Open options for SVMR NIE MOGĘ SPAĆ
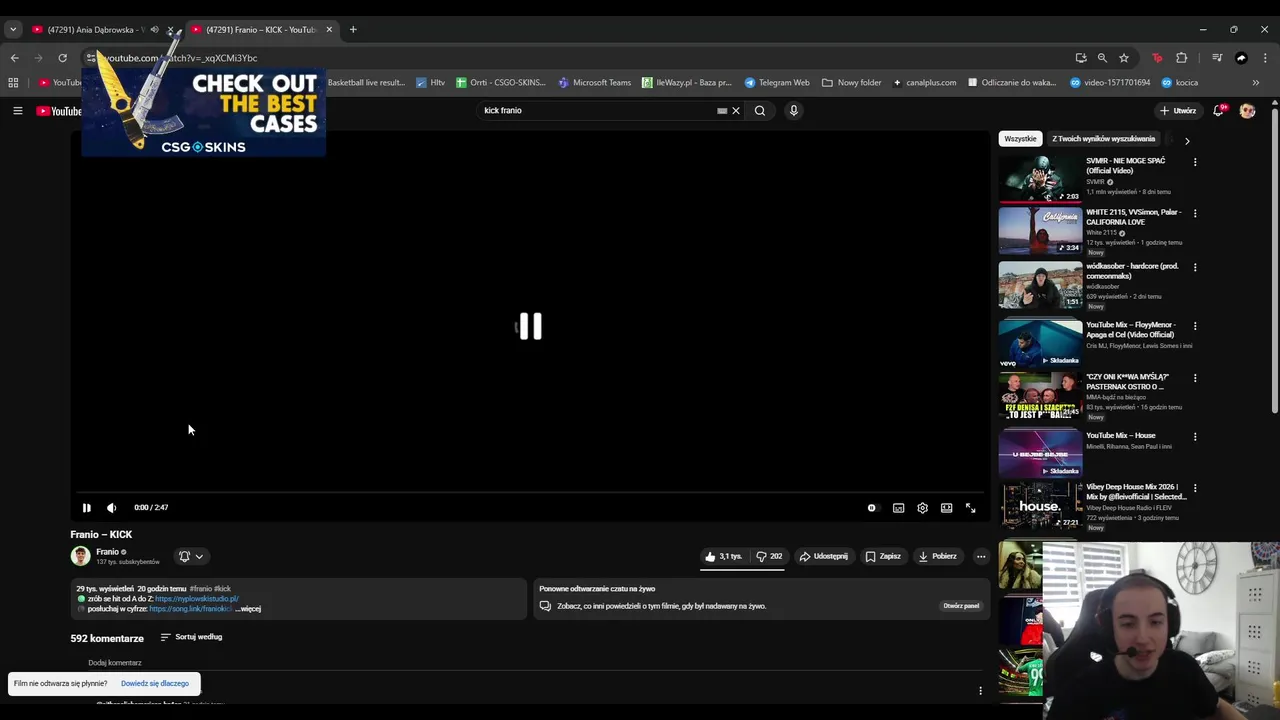The height and width of the screenshot is (720, 1280). pos(1194,162)
